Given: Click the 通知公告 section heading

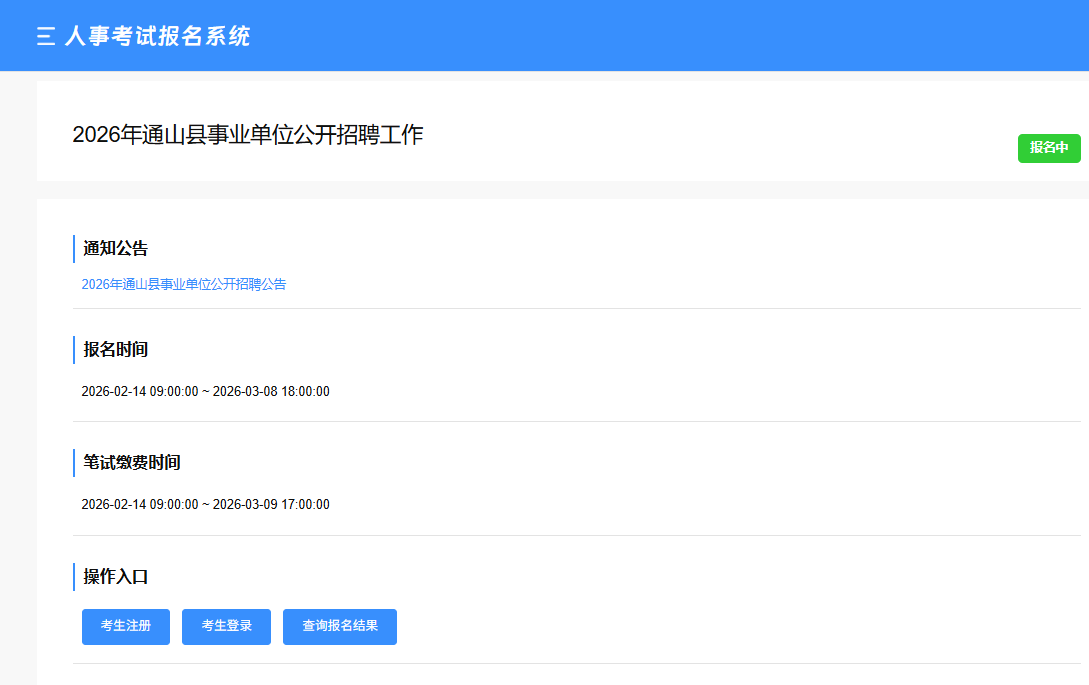Looking at the screenshot, I should click(116, 249).
